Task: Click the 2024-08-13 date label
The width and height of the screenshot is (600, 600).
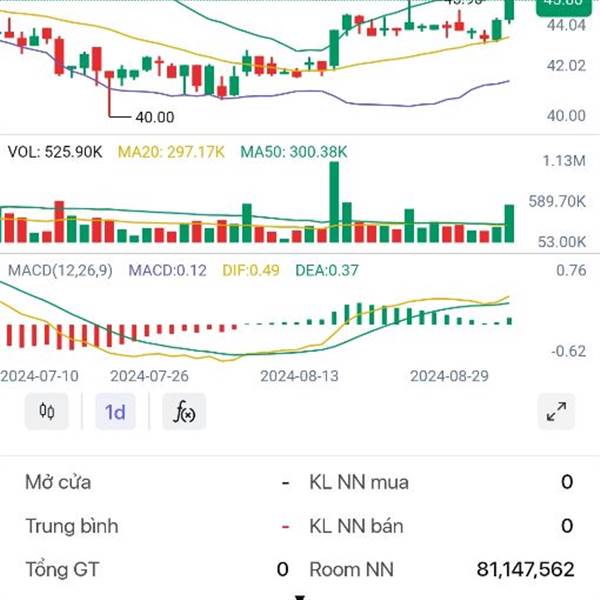Action: 299,376
